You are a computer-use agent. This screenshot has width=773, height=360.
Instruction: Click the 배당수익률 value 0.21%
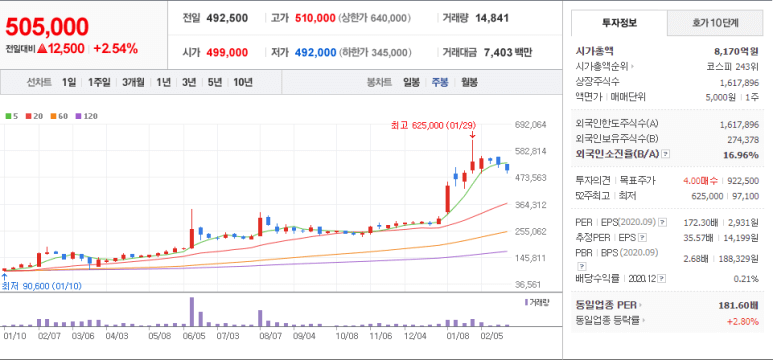point(746,279)
